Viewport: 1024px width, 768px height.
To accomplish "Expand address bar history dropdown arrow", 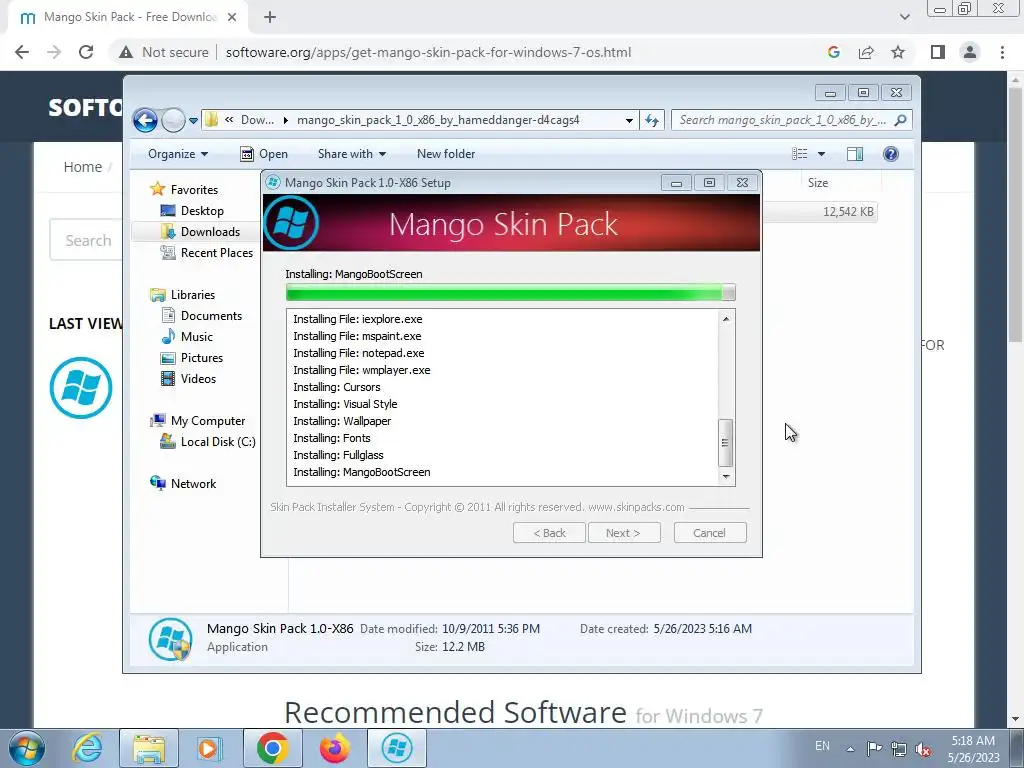I will (x=629, y=120).
